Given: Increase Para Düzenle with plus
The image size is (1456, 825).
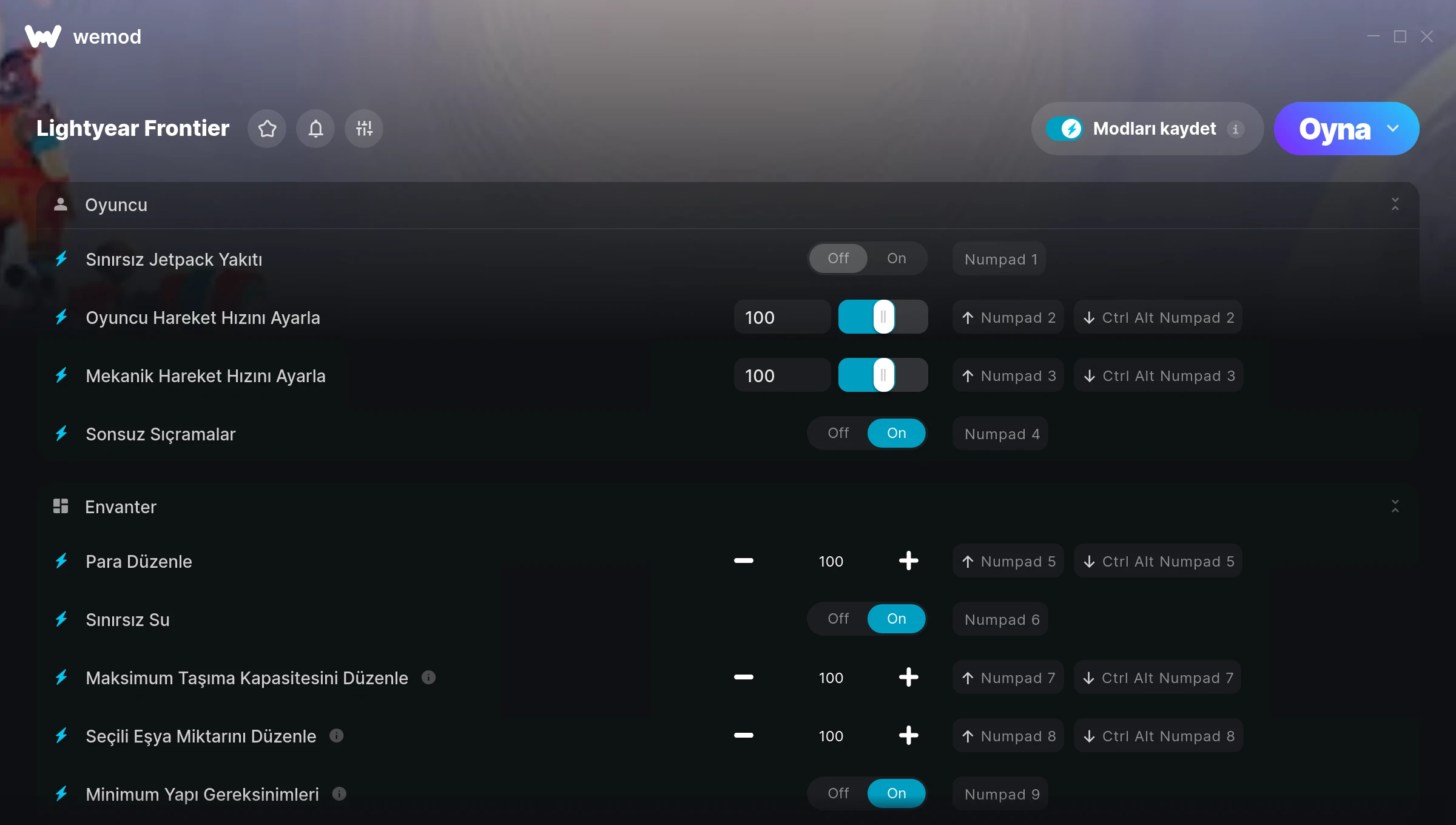Looking at the screenshot, I should tap(908, 561).
